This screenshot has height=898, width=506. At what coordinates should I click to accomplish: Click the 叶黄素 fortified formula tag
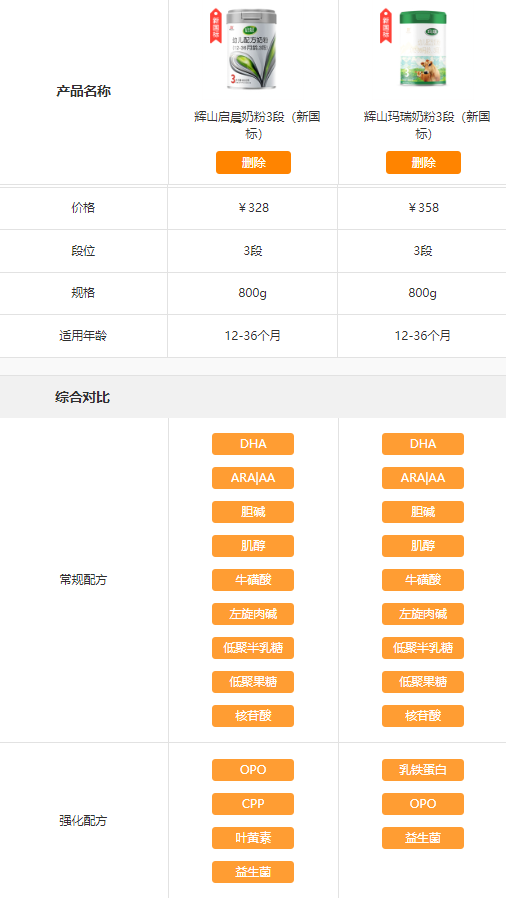pos(253,838)
